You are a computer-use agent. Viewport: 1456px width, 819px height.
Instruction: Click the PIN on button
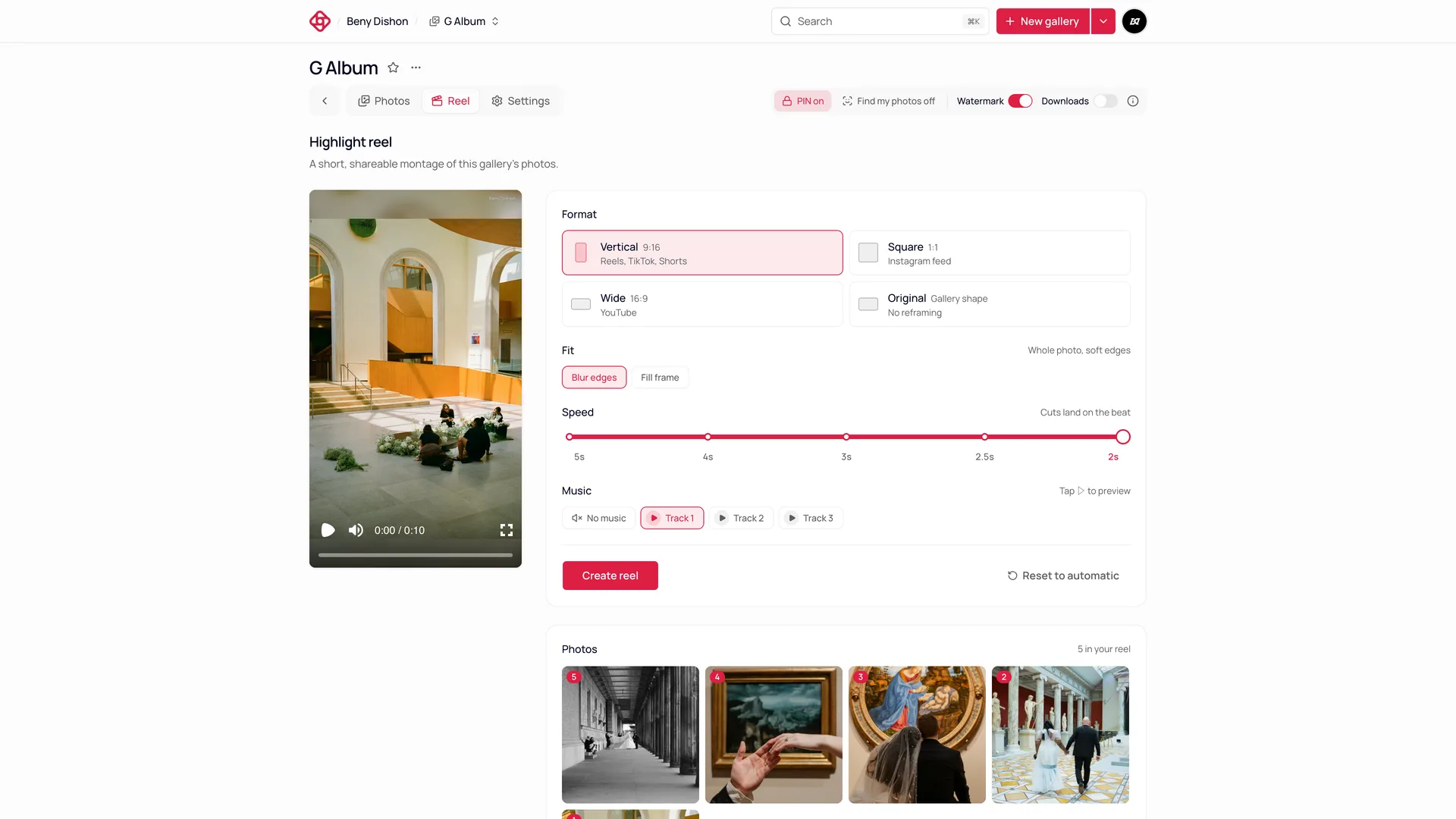(x=803, y=101)
